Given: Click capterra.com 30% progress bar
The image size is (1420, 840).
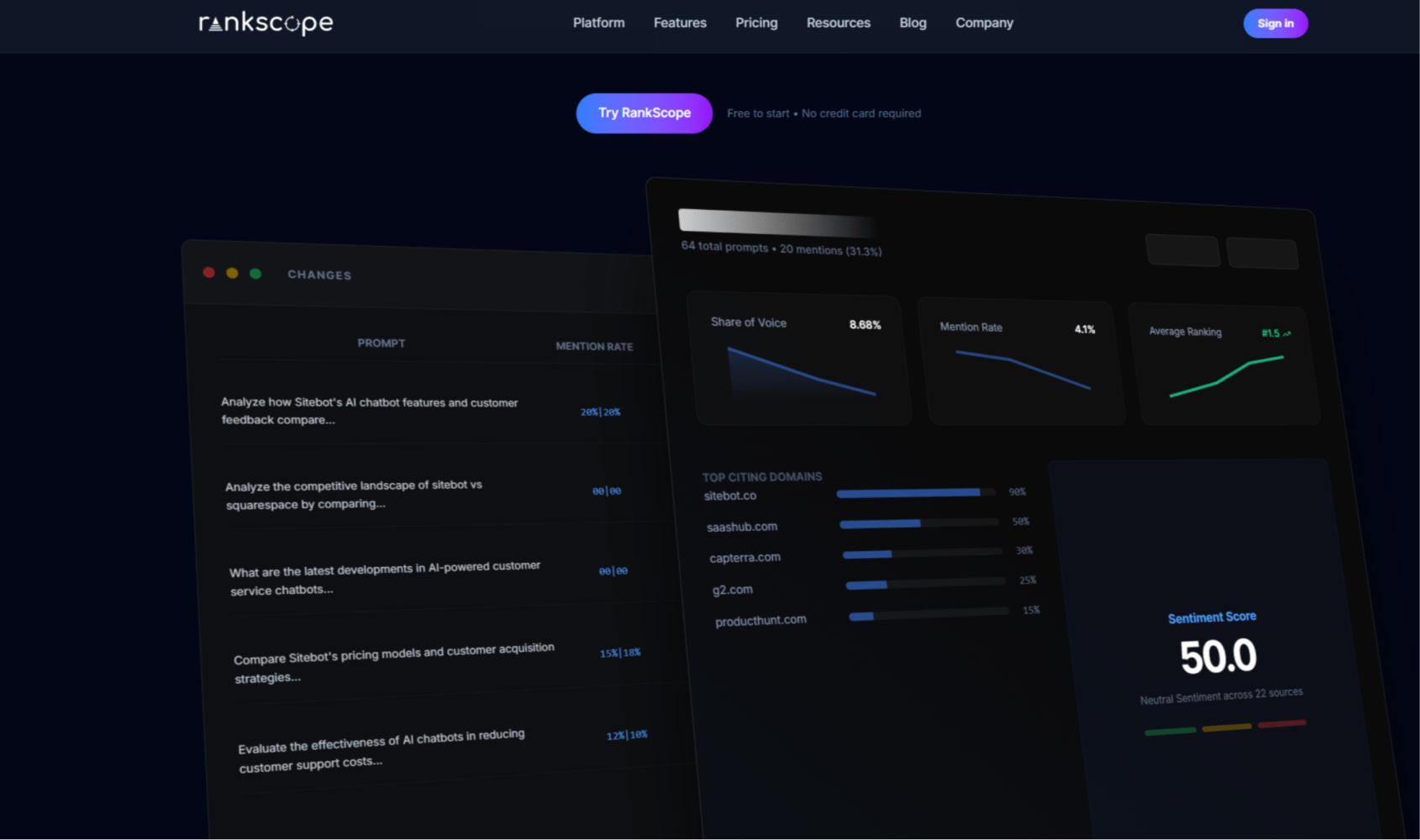Looking at the screenshot, I should click(923, 553).
